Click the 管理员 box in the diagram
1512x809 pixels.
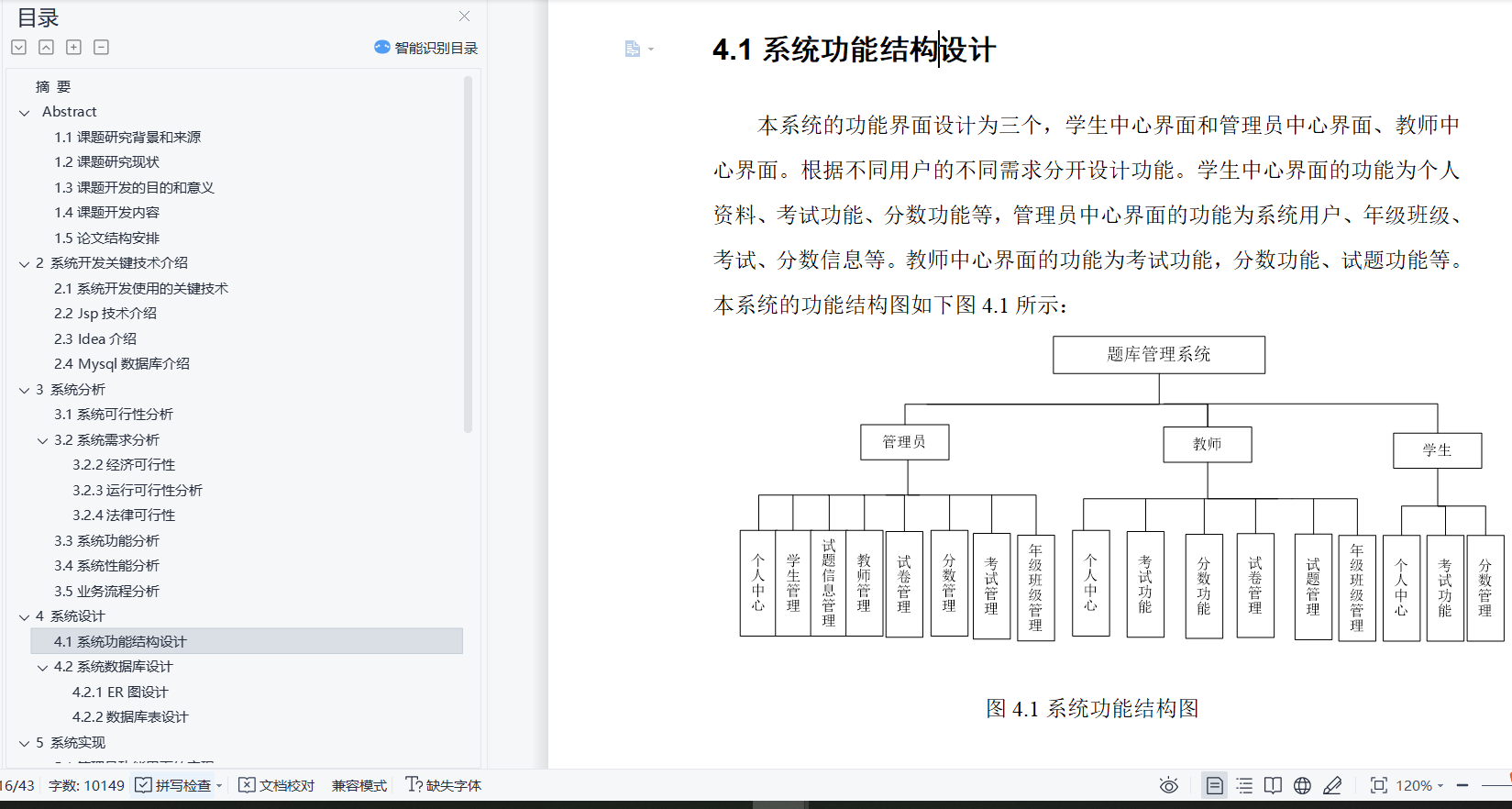(x=904, y=442)
